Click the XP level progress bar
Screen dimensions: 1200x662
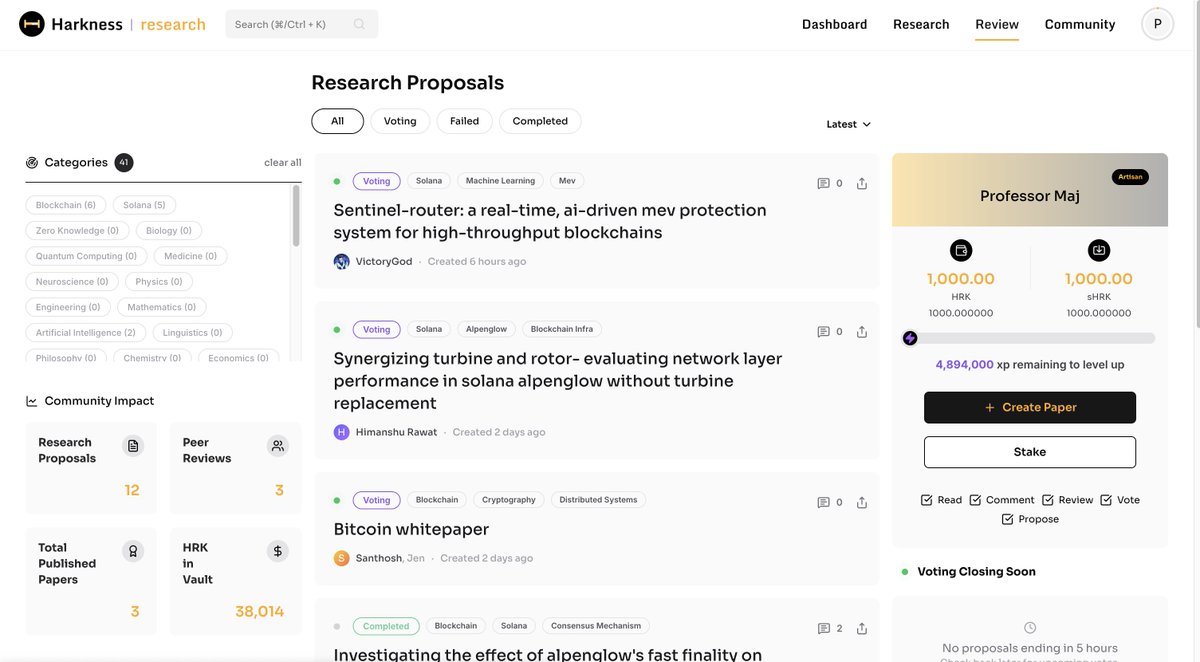(x=1030, y=338)
